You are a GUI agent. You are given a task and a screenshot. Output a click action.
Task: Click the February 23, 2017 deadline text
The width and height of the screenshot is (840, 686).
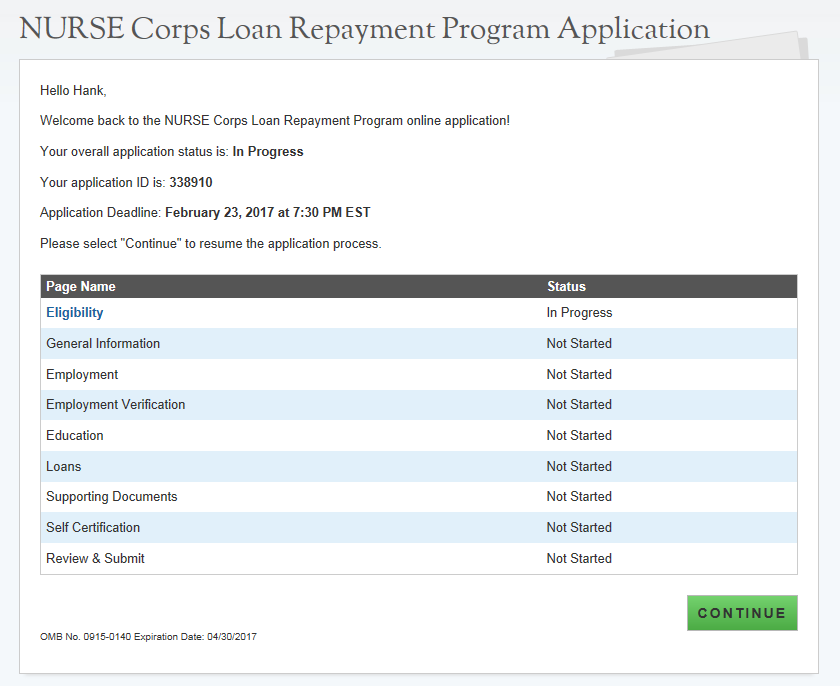(267, 213)
